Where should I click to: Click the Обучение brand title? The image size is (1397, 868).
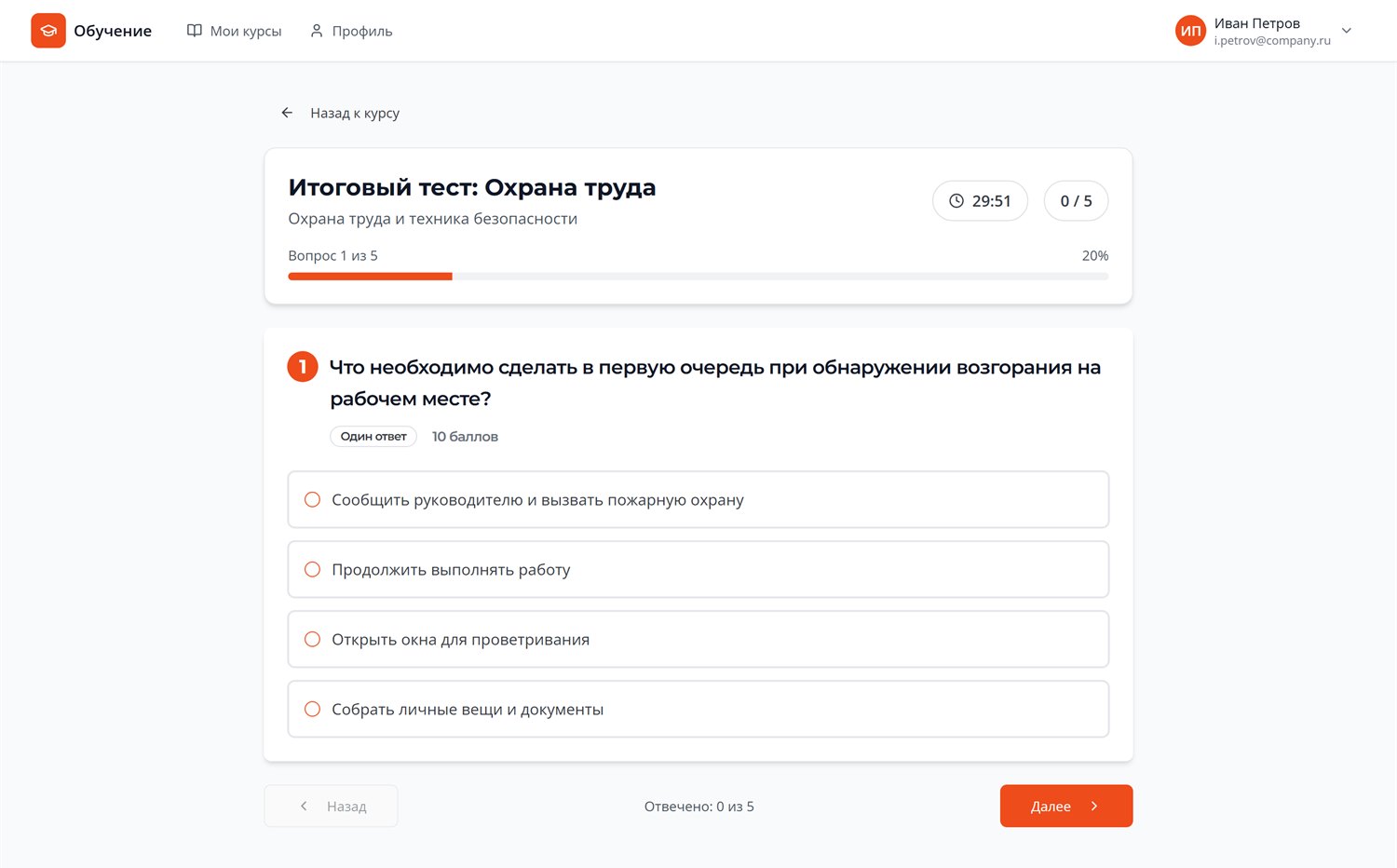(113, 31)
